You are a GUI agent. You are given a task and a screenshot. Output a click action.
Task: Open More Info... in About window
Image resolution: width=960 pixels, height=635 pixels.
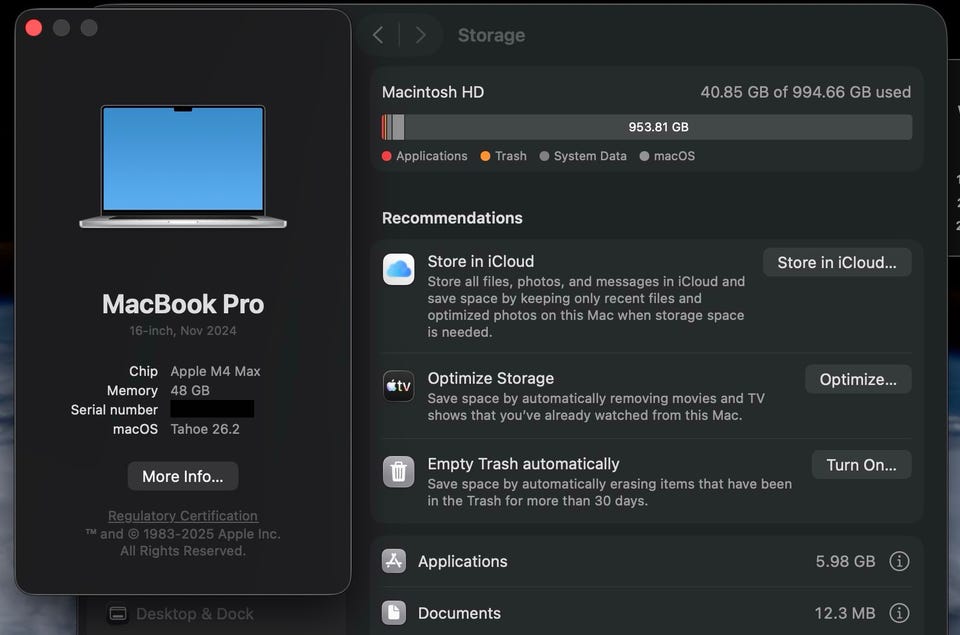pos(182,476)
